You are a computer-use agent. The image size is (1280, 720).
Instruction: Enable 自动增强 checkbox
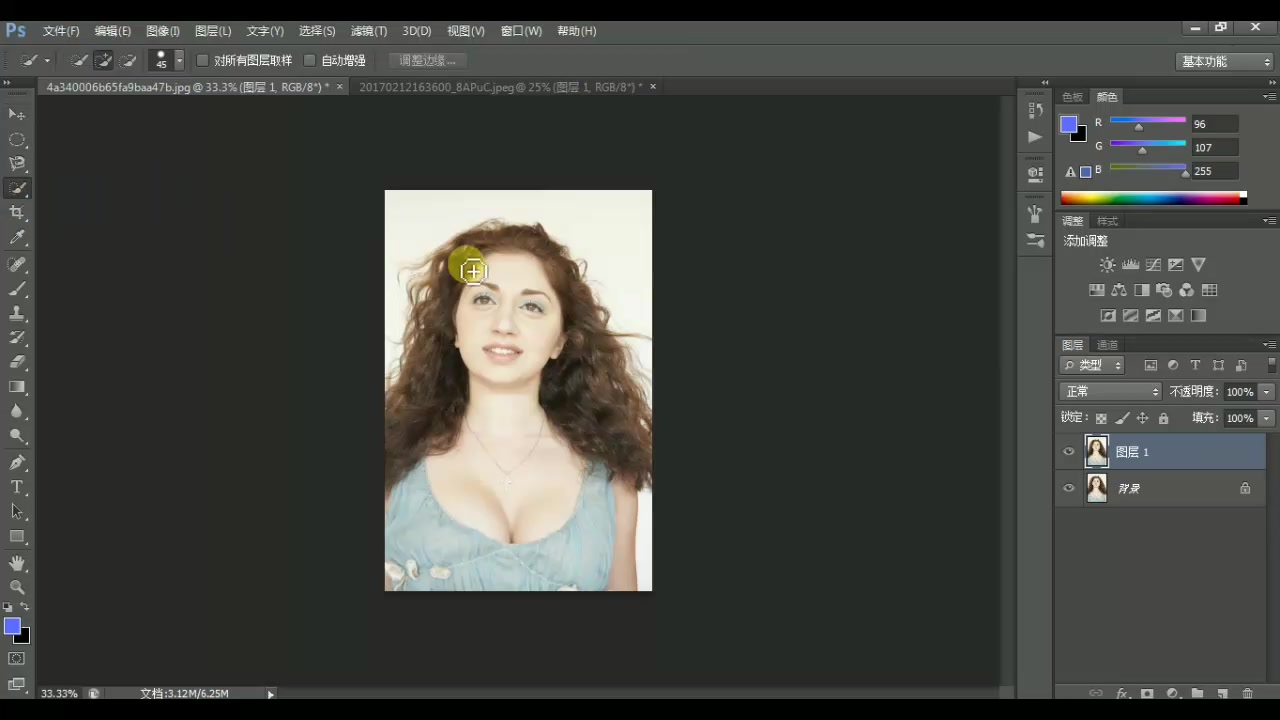(x=310, y=60)
